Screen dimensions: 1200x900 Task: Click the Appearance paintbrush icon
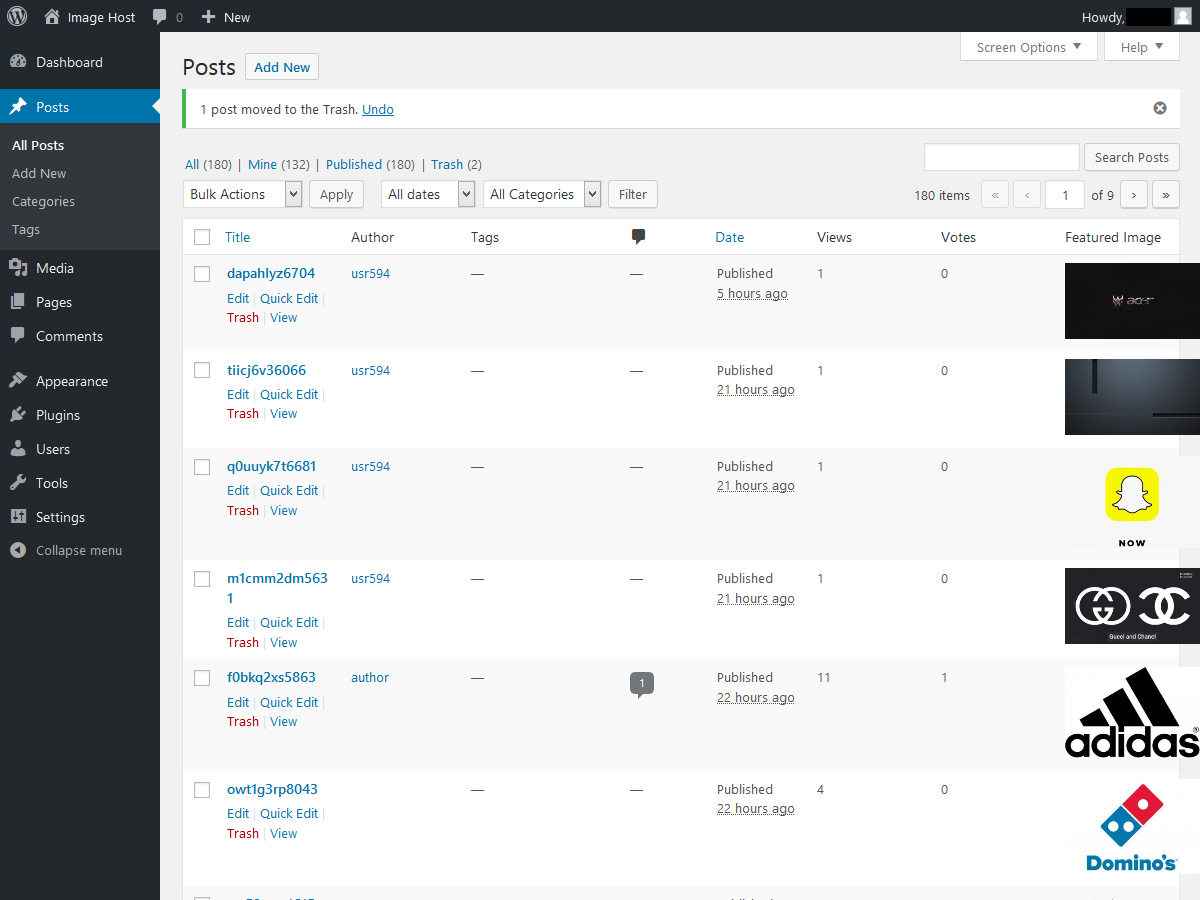tap(18, 381)
